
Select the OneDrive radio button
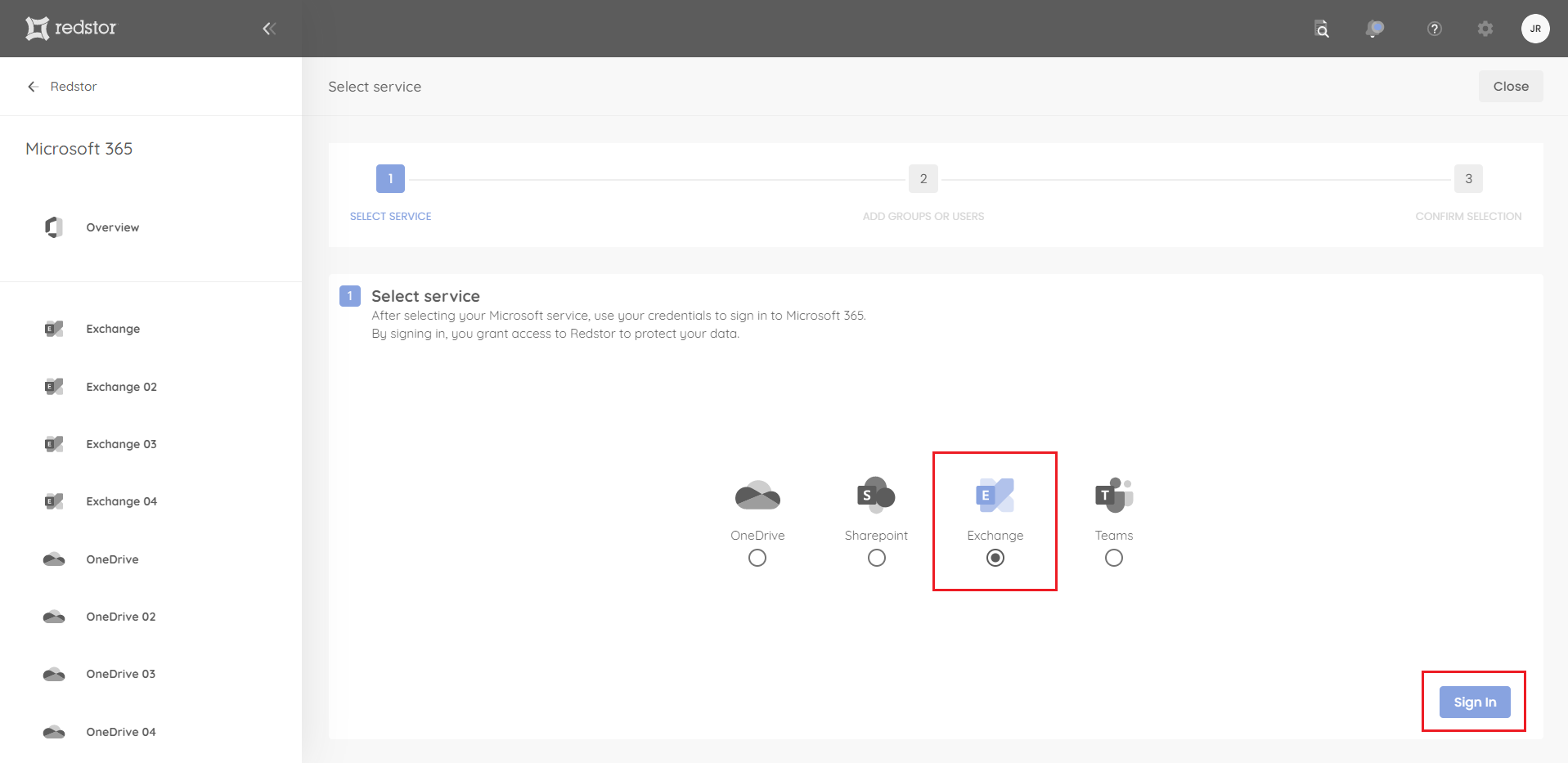click(757, 558)
